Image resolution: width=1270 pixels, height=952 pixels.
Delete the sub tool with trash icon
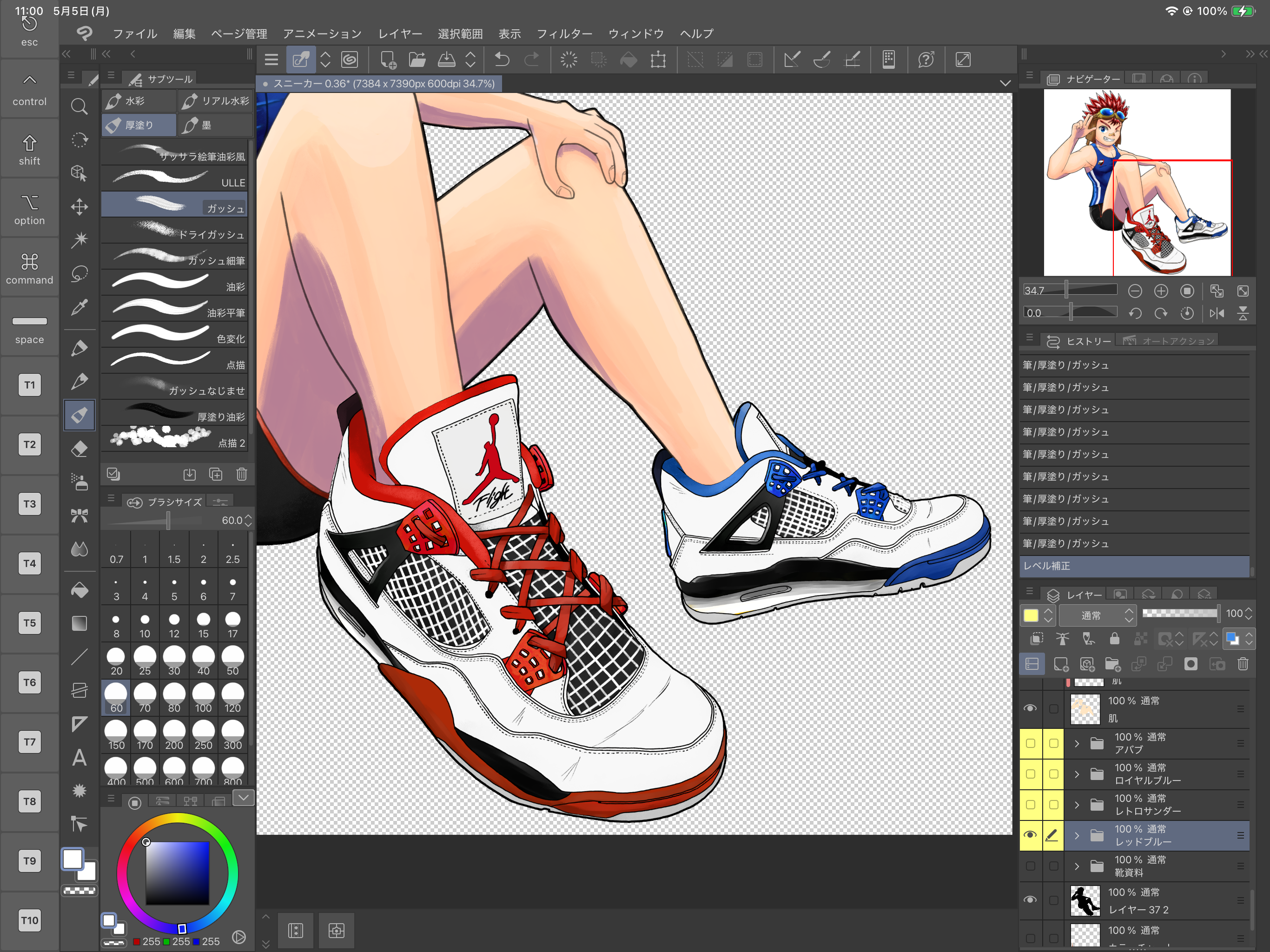[x=242, y=474]
